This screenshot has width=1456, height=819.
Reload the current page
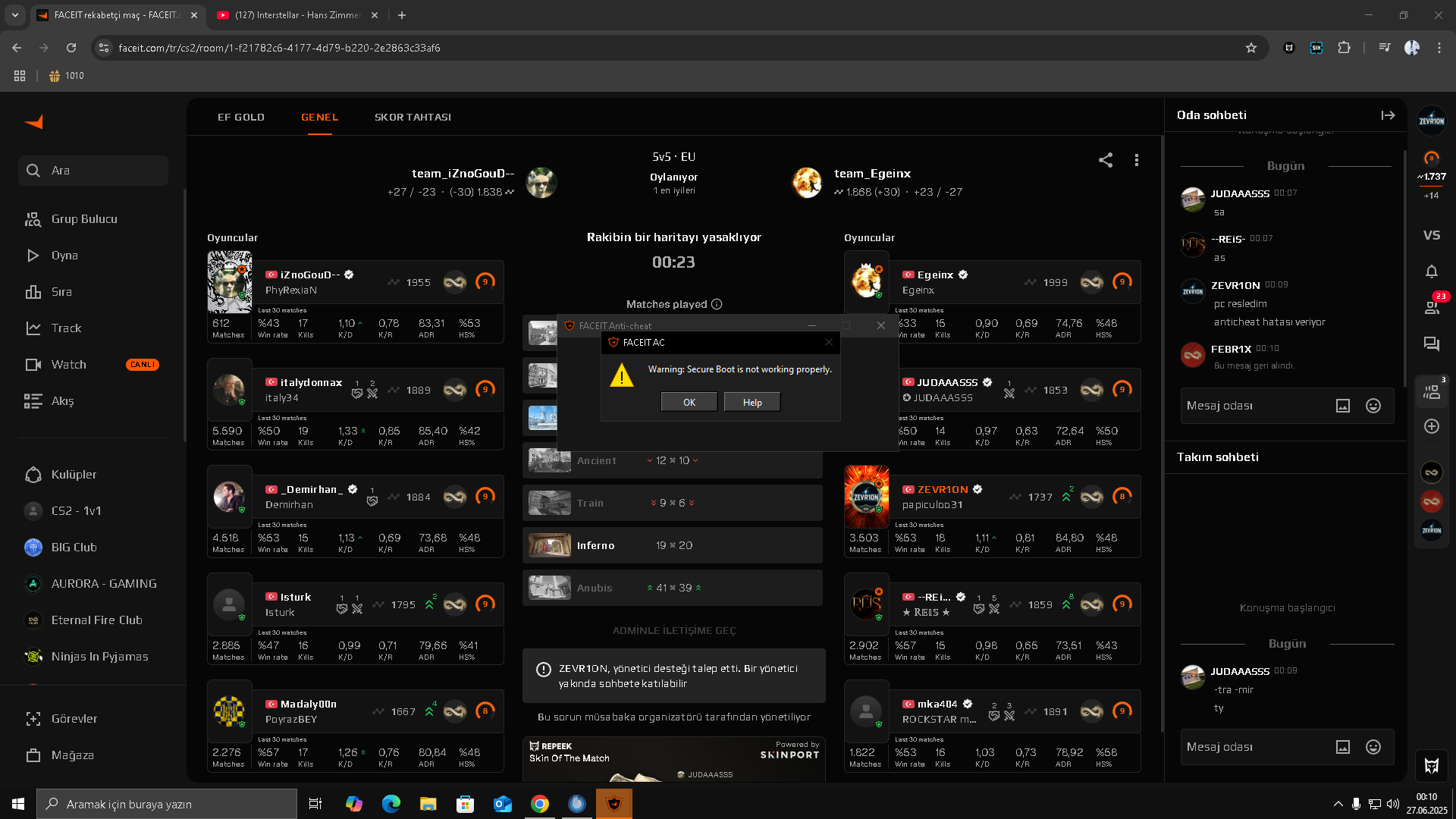[71, 48]
